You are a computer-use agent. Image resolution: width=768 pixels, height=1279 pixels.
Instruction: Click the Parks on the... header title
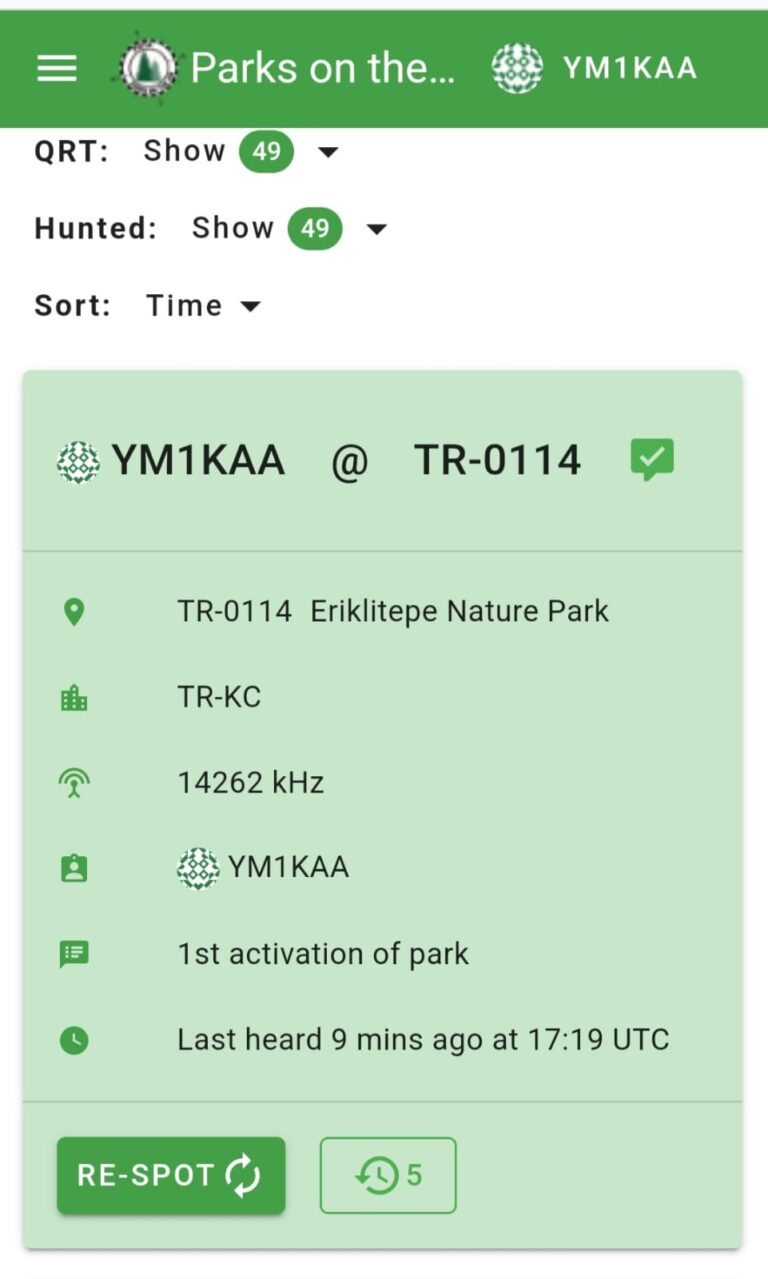point(322,68)
